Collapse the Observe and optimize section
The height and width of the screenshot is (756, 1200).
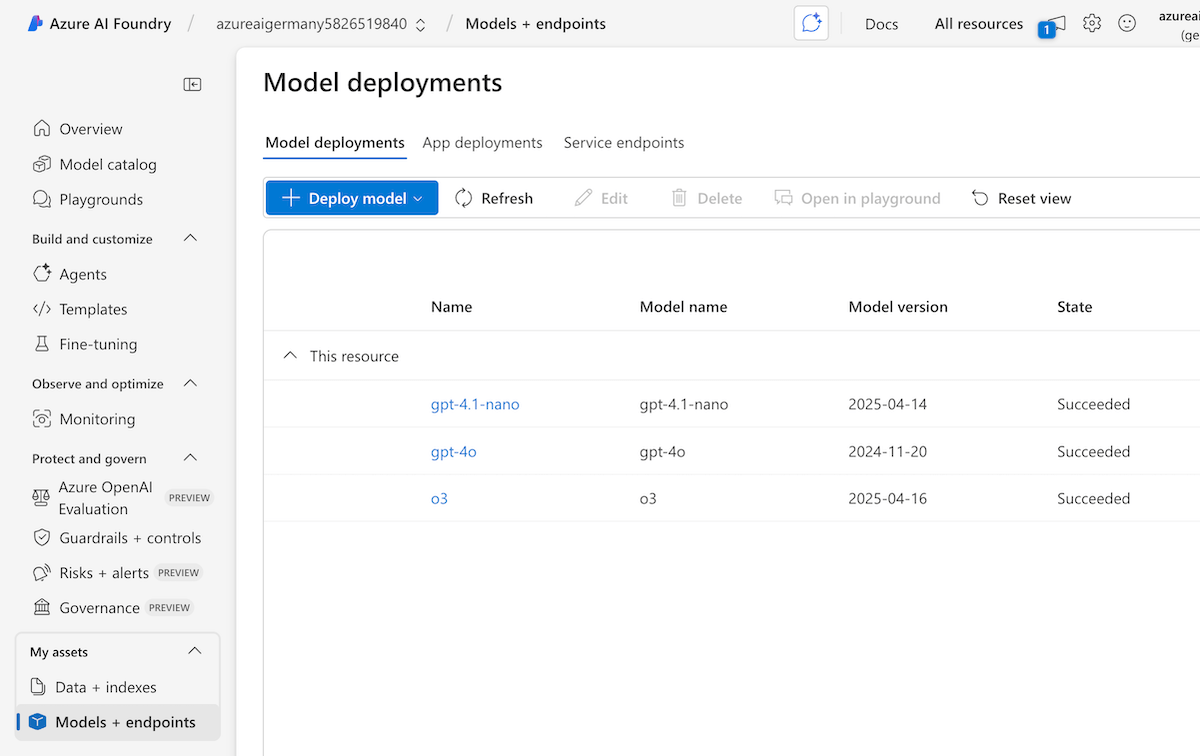click(x=191, y=384)
